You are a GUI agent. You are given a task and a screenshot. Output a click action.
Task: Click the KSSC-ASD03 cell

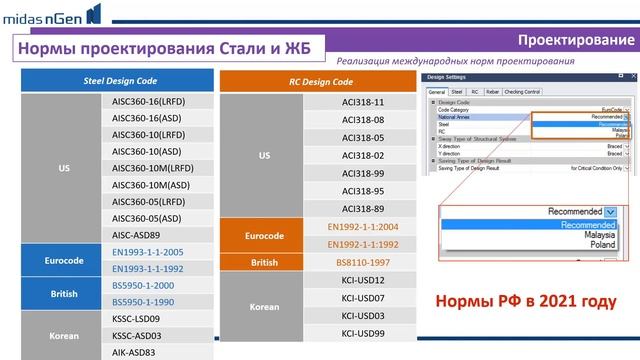(x=158, y=336)
